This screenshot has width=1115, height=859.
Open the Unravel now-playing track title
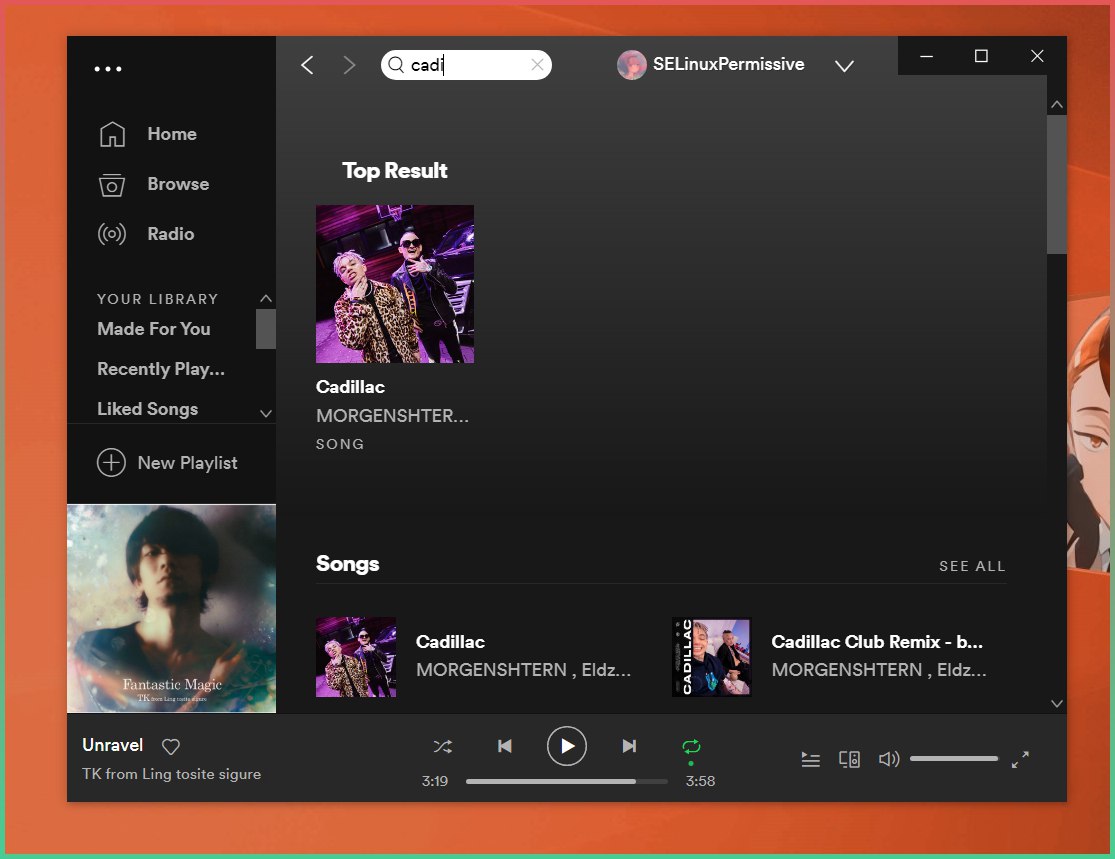click(x=112, y=745)
